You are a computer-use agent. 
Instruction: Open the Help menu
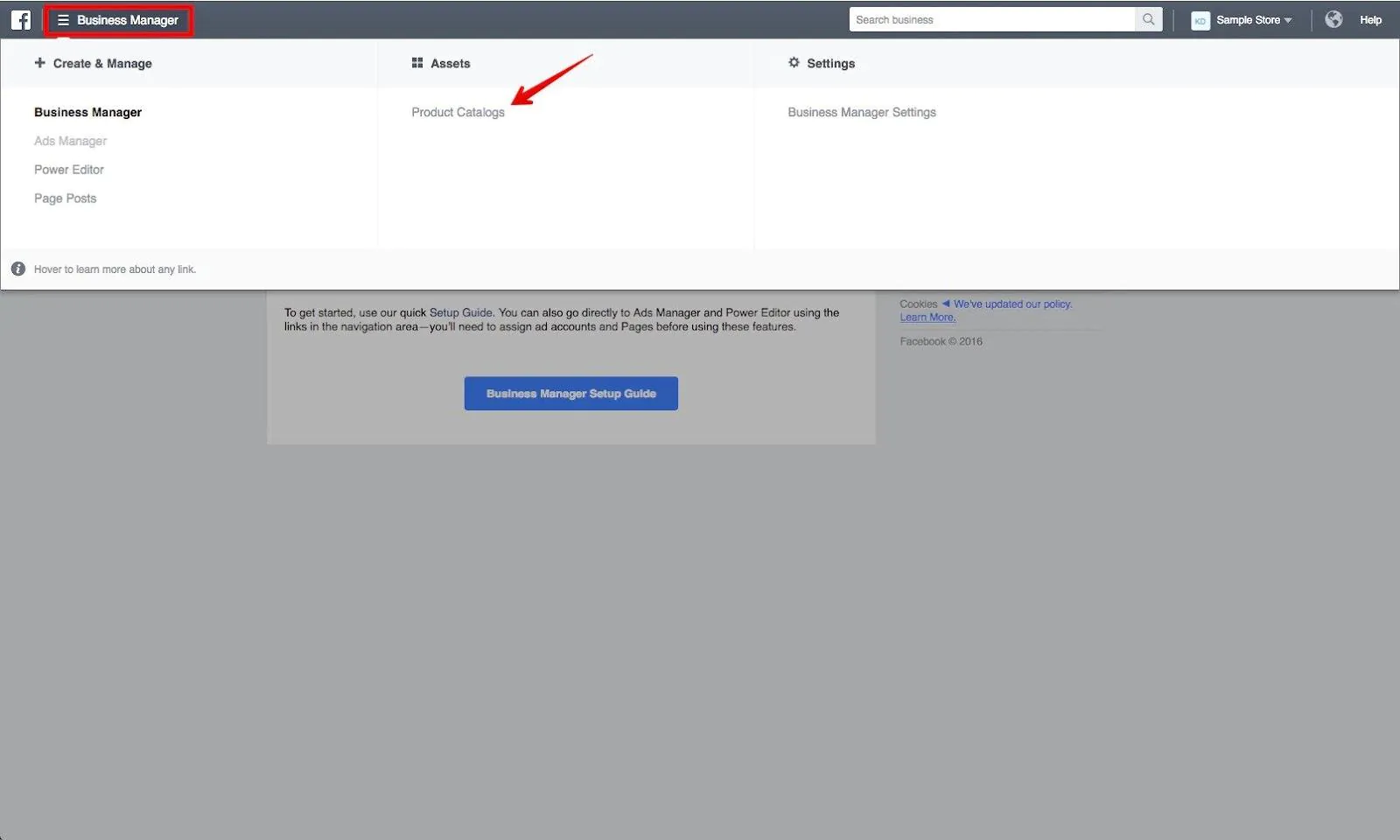coord(1370,20)
